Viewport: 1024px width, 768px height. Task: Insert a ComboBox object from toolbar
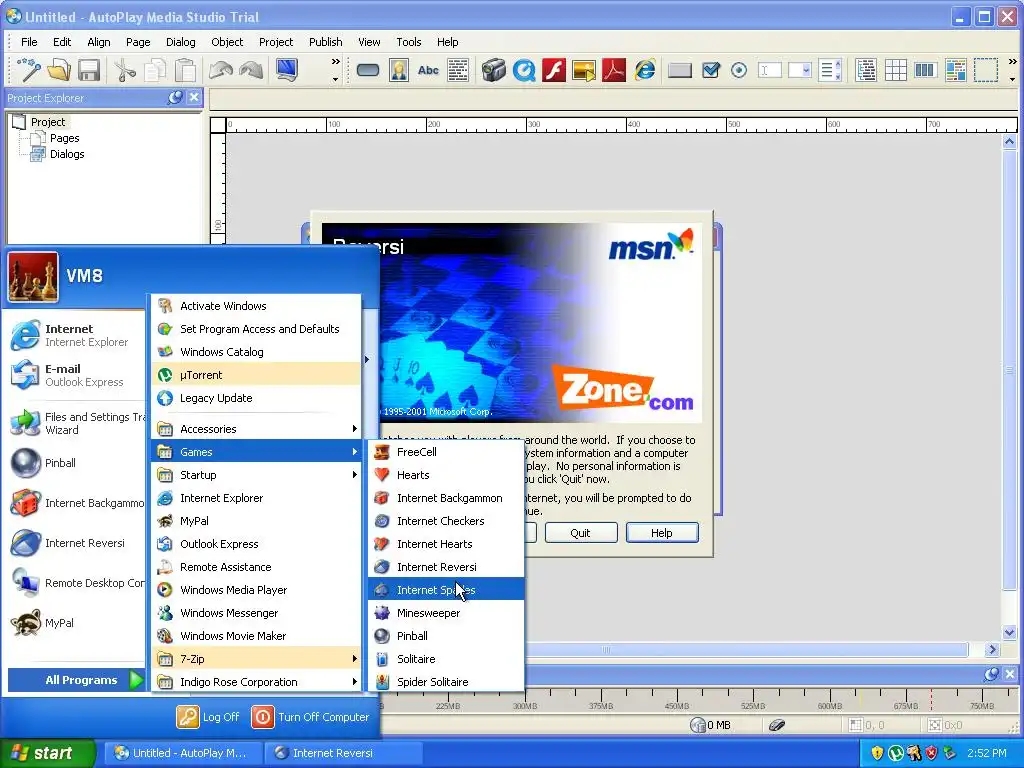click(x=799, y=70)
